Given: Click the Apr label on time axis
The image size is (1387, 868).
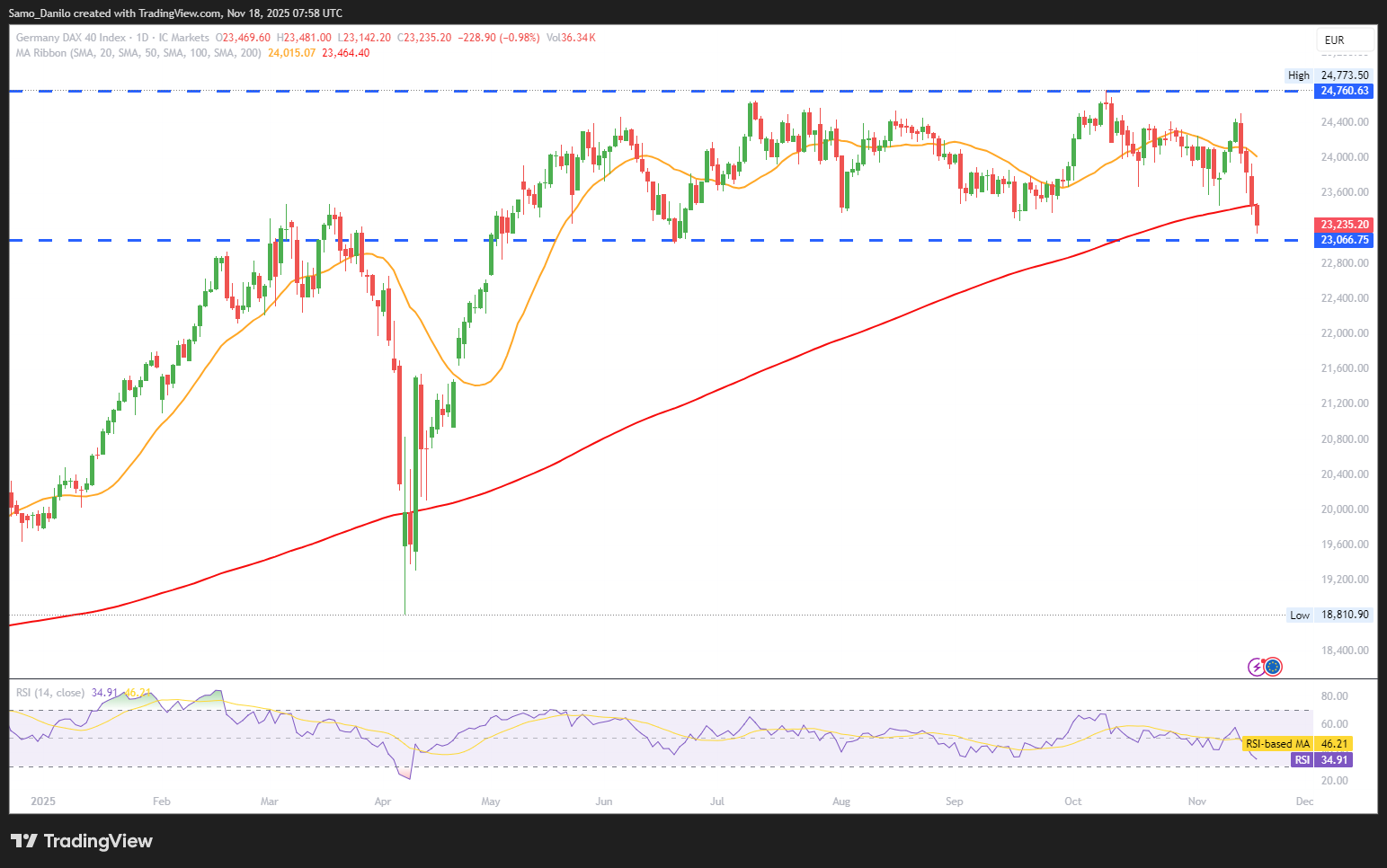Looking at the screenshot, I should 383,802.
